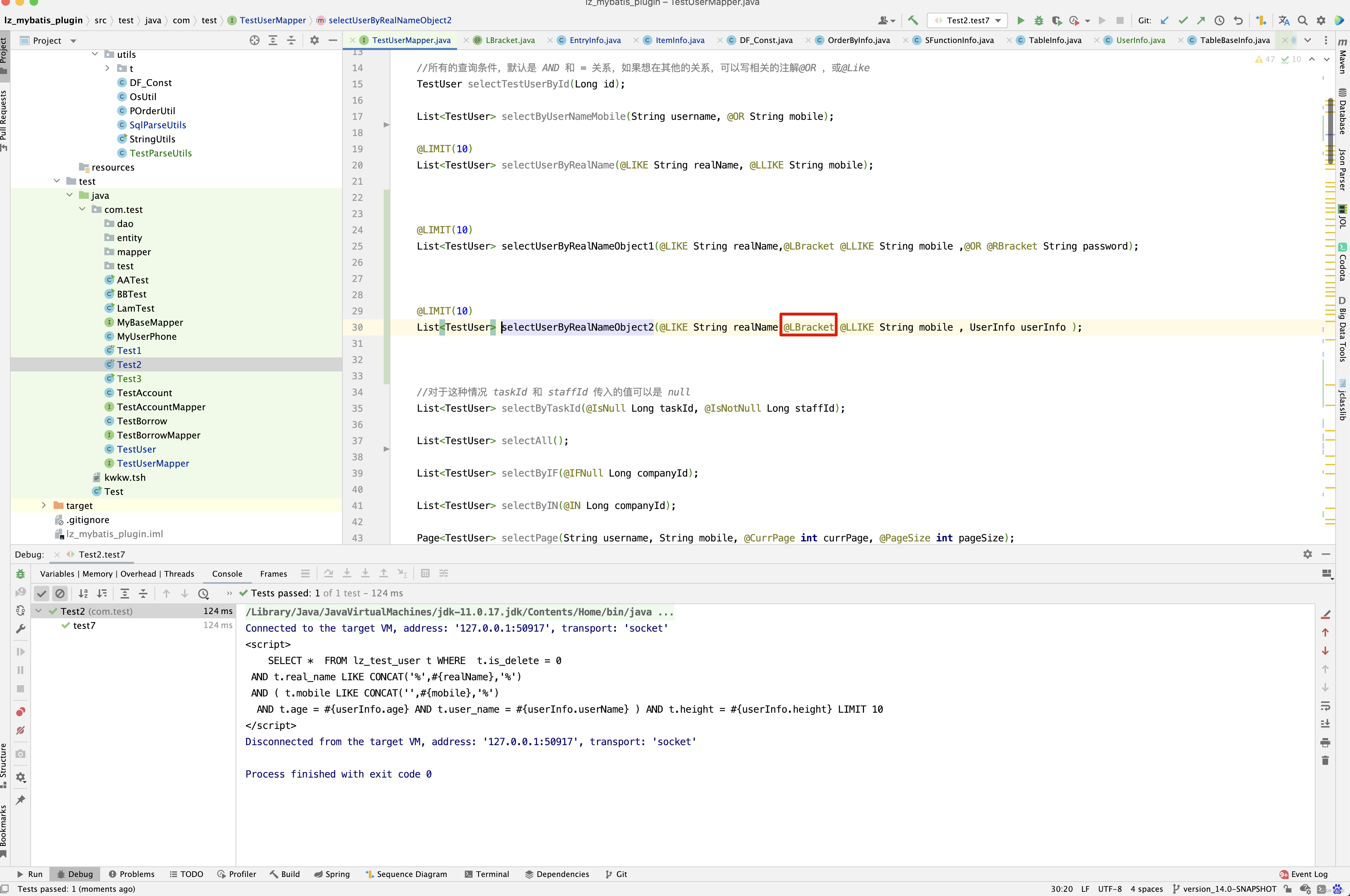Open the Frames debug tab
Image resolution: width=1350 pixels, height=896 pixels.
273,574
